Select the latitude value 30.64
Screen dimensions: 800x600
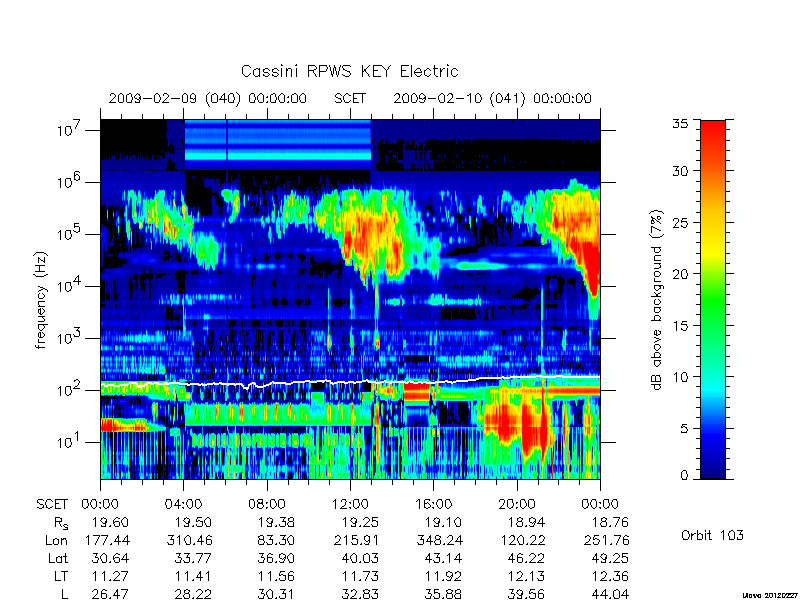point(110,558)
